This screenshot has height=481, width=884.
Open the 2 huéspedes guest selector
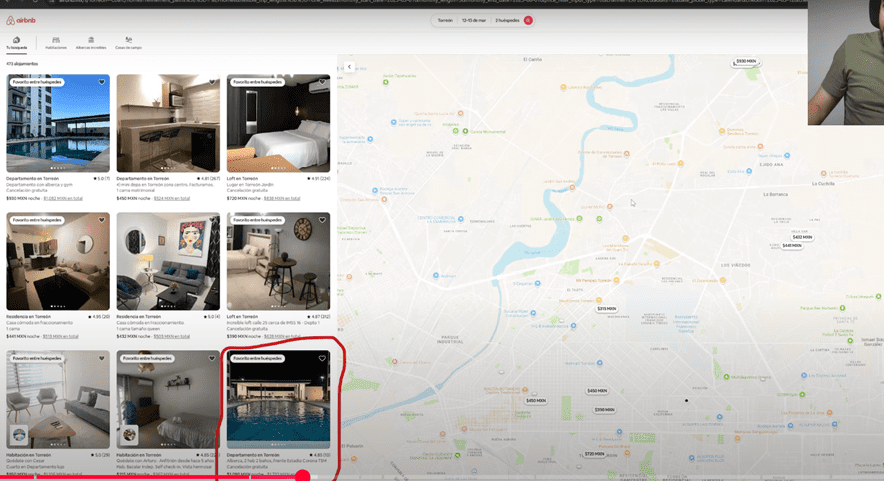(506, 20)
